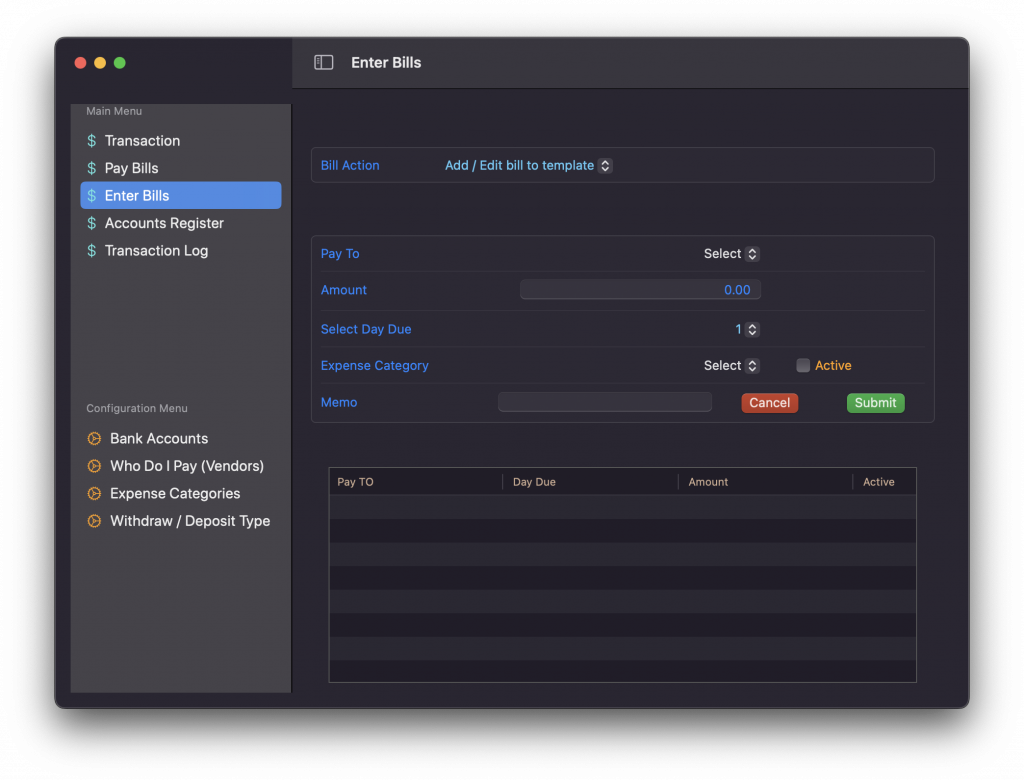
Task: Open the Select Day Due picker
Action: pyautogui.click(x=747, y=329)
